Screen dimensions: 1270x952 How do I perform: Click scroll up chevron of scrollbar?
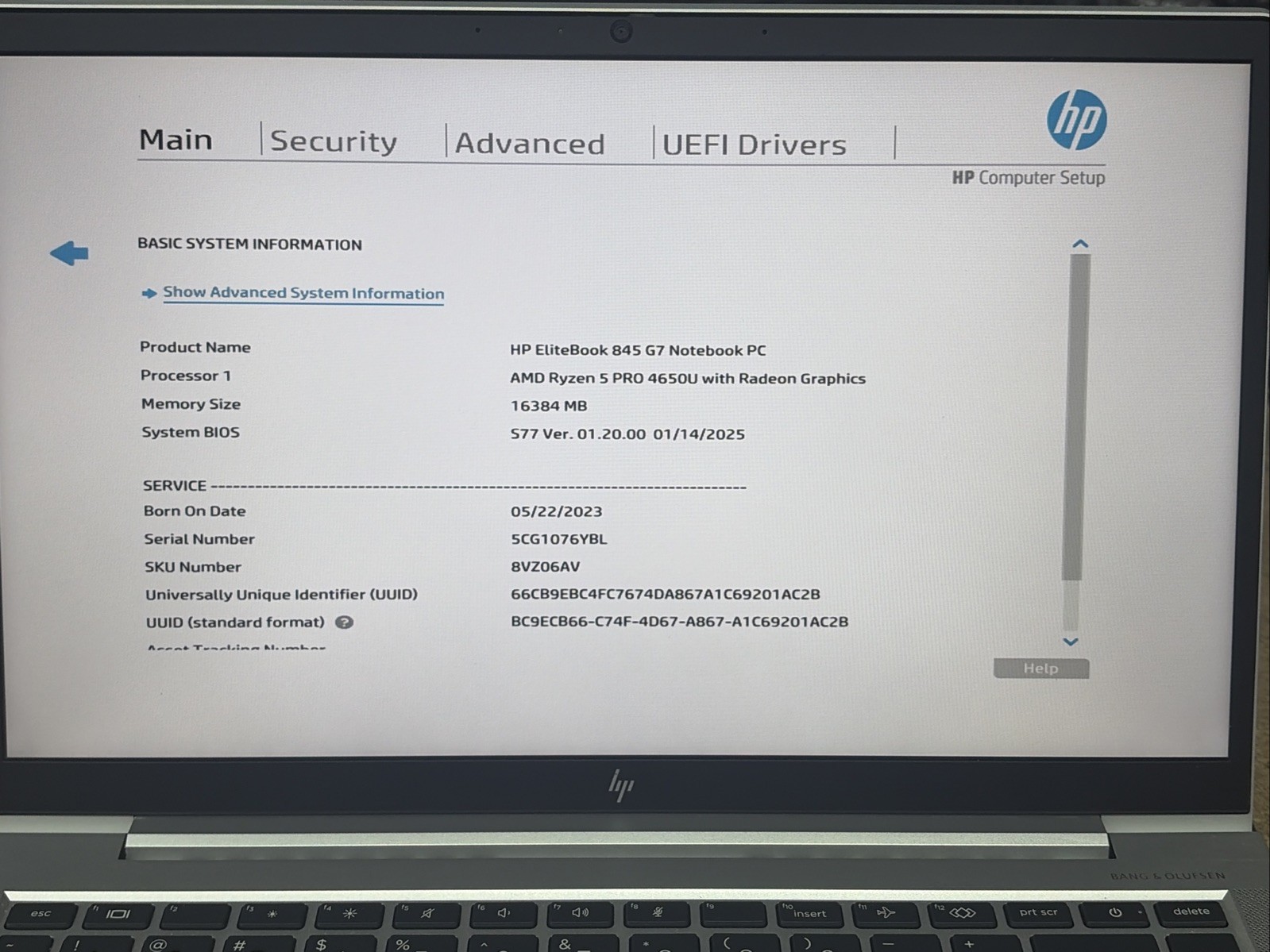(x=1080, y=244)
